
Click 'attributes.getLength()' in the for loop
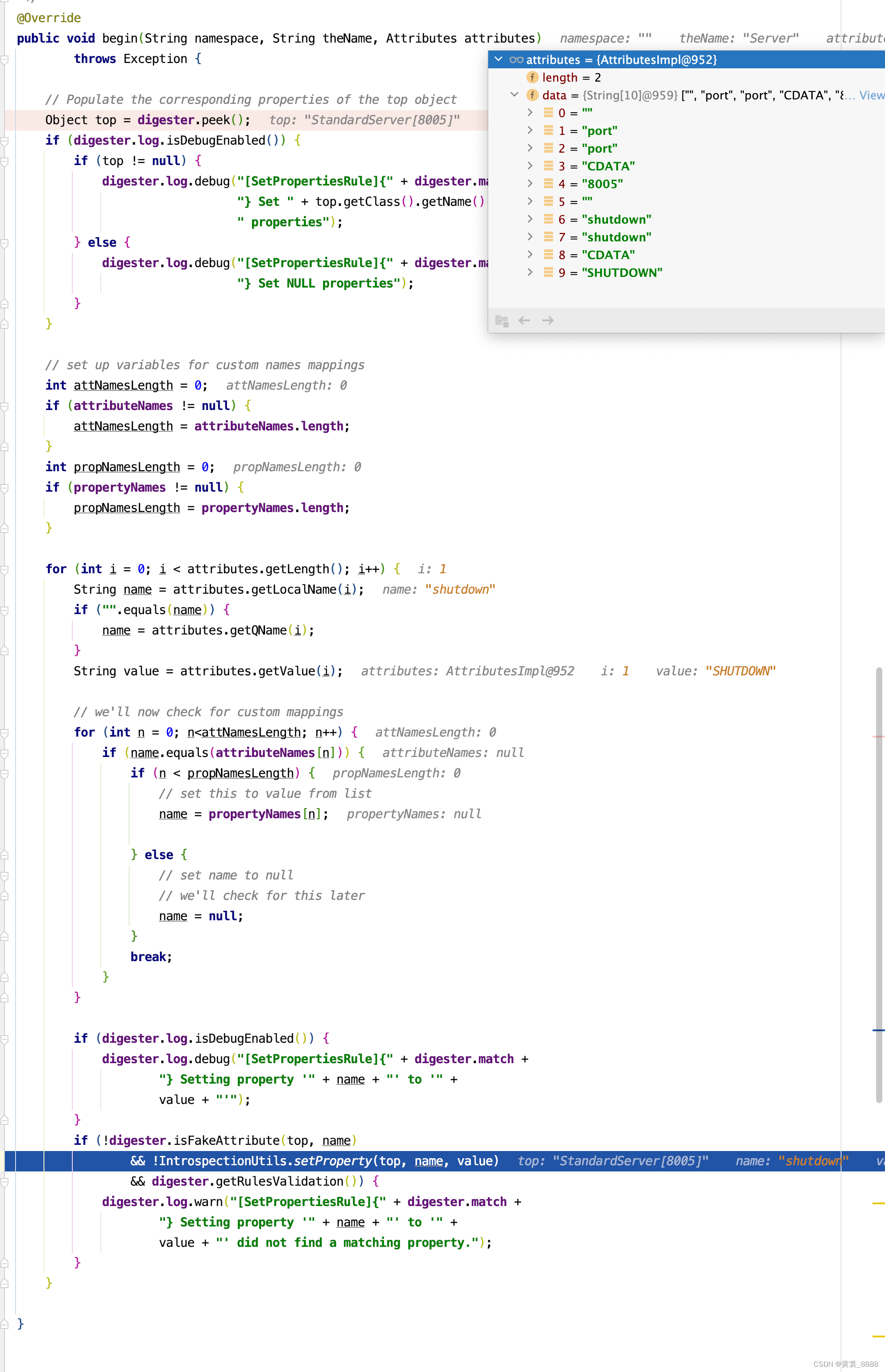[265, 569]
